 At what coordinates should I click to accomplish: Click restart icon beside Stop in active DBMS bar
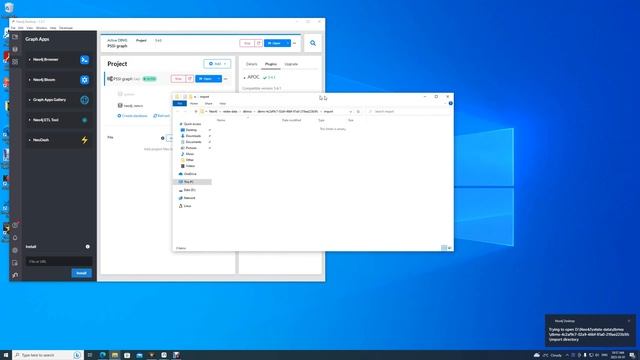pos(258,43)
